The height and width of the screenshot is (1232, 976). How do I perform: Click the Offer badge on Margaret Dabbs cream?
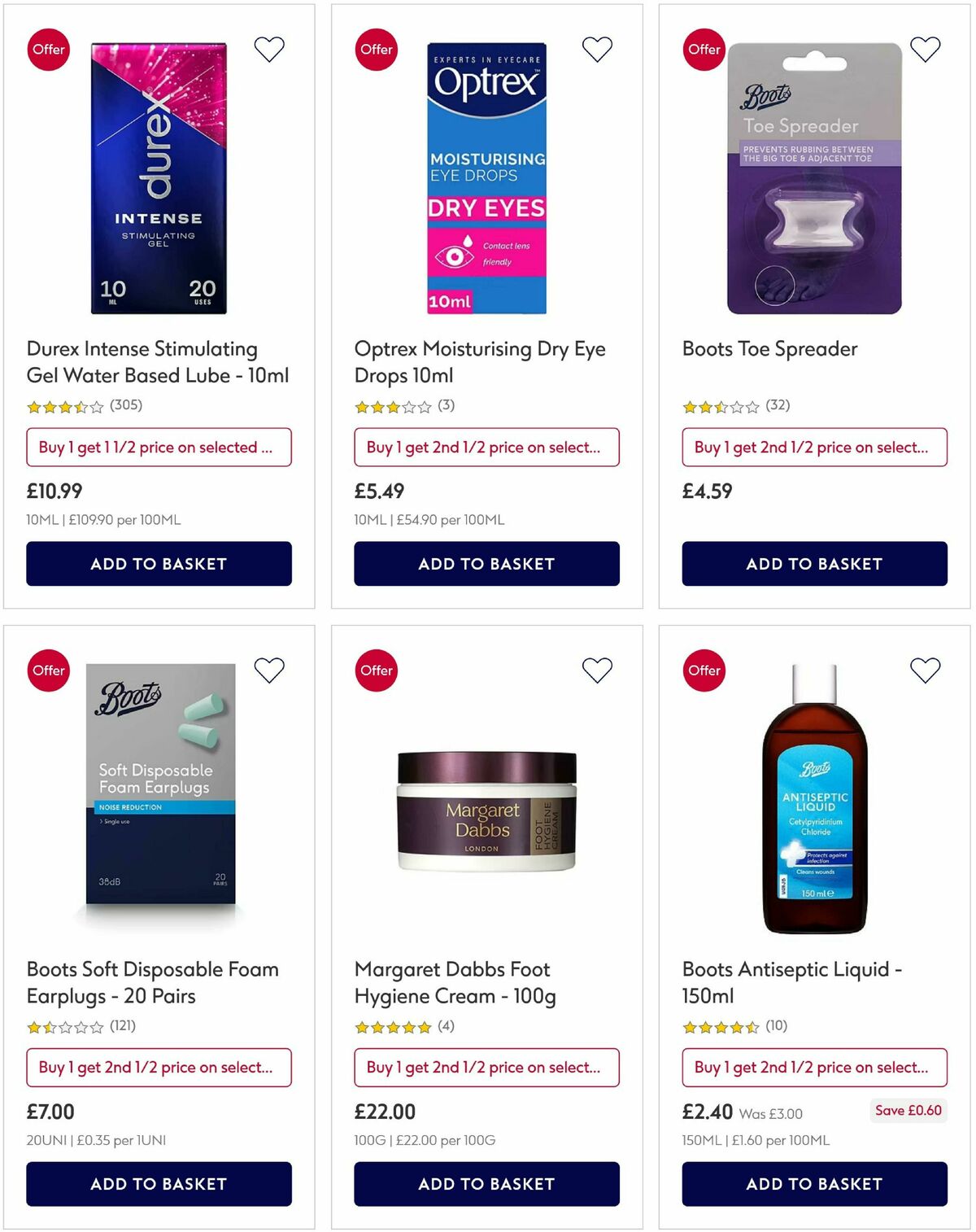[377, 671]
